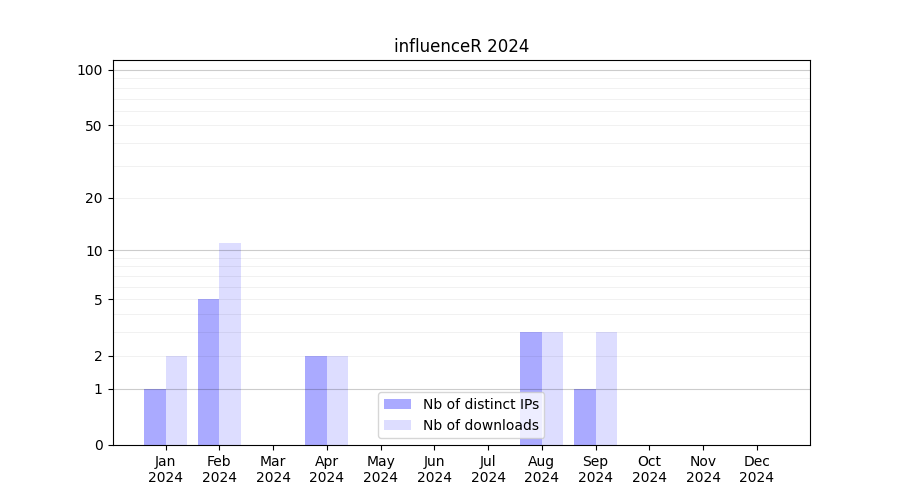Select the January distinct IPs bar

coord(155,417)
